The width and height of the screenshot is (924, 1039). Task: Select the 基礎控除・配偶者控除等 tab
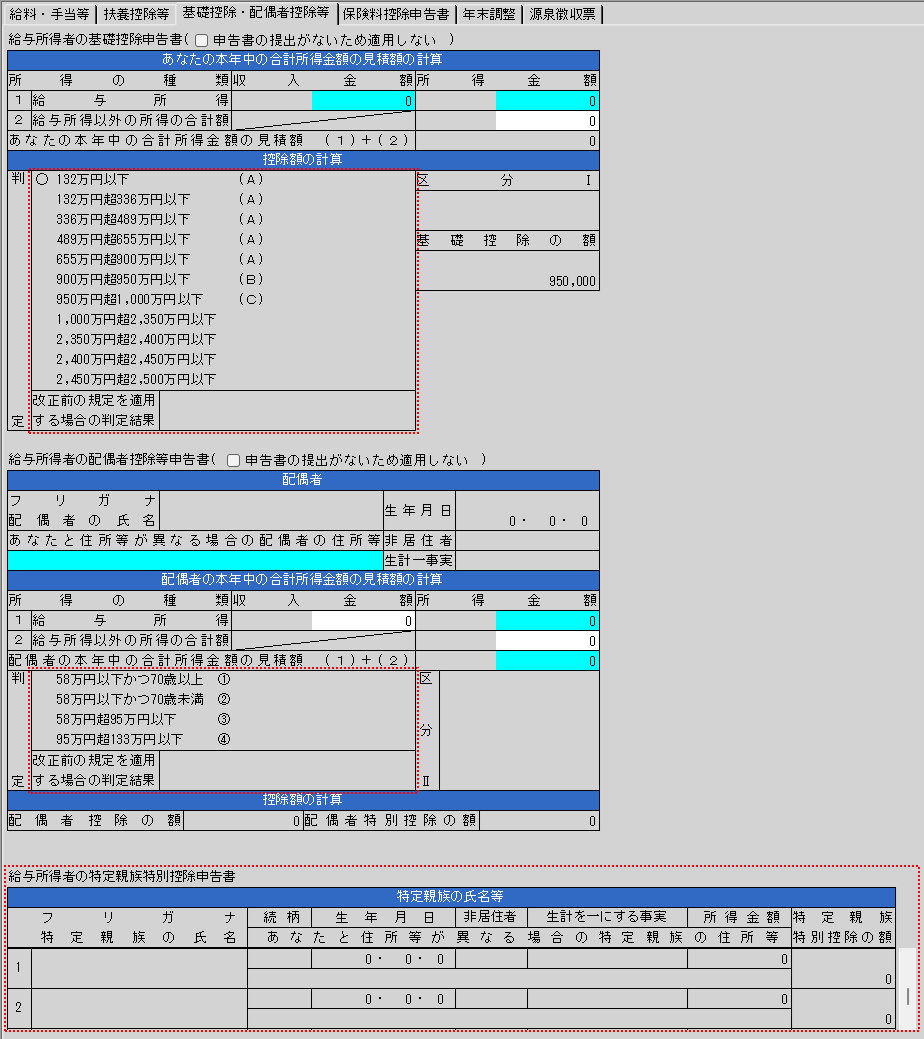point(256,13)
